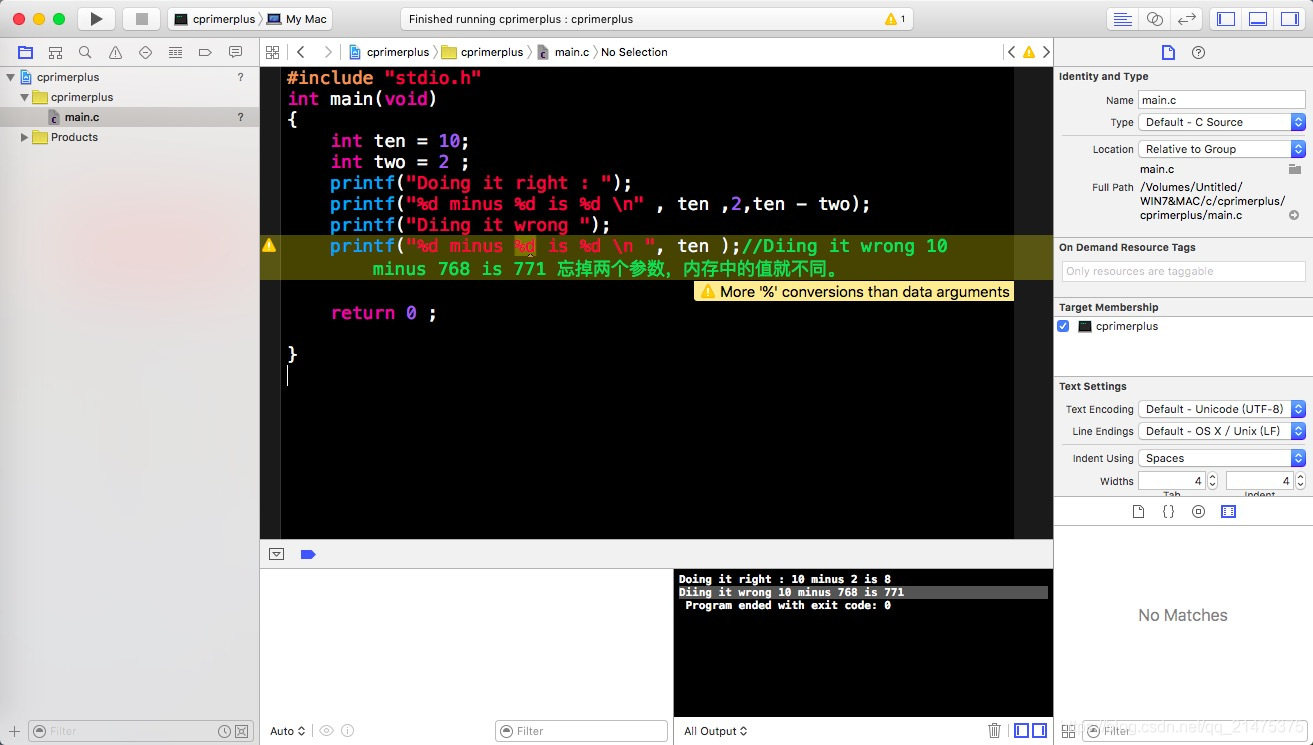1313x745 pixels.
Task: Show the assistant editor
Action: tap(1155, 19)
